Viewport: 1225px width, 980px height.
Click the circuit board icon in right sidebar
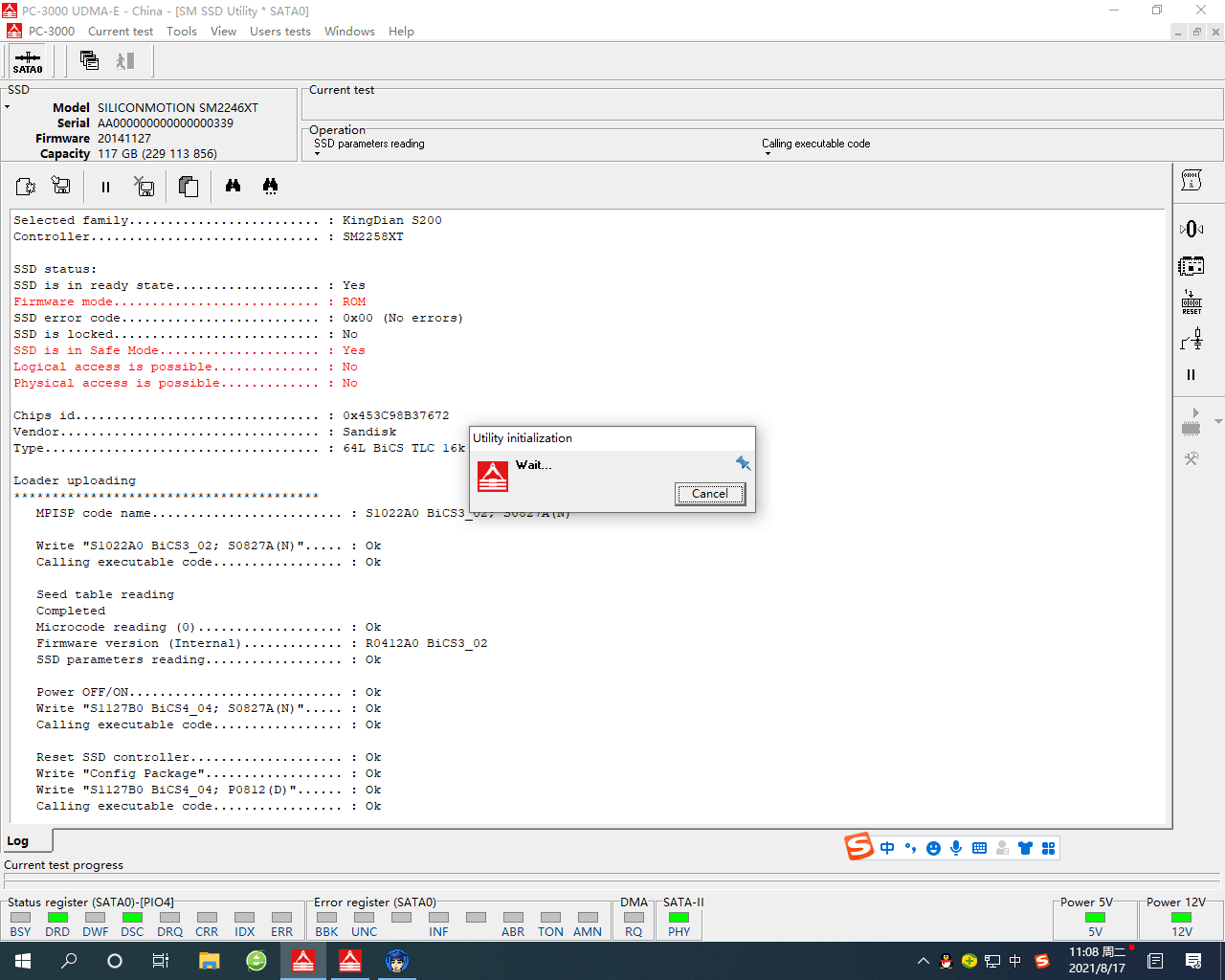tap(1192, 265)
